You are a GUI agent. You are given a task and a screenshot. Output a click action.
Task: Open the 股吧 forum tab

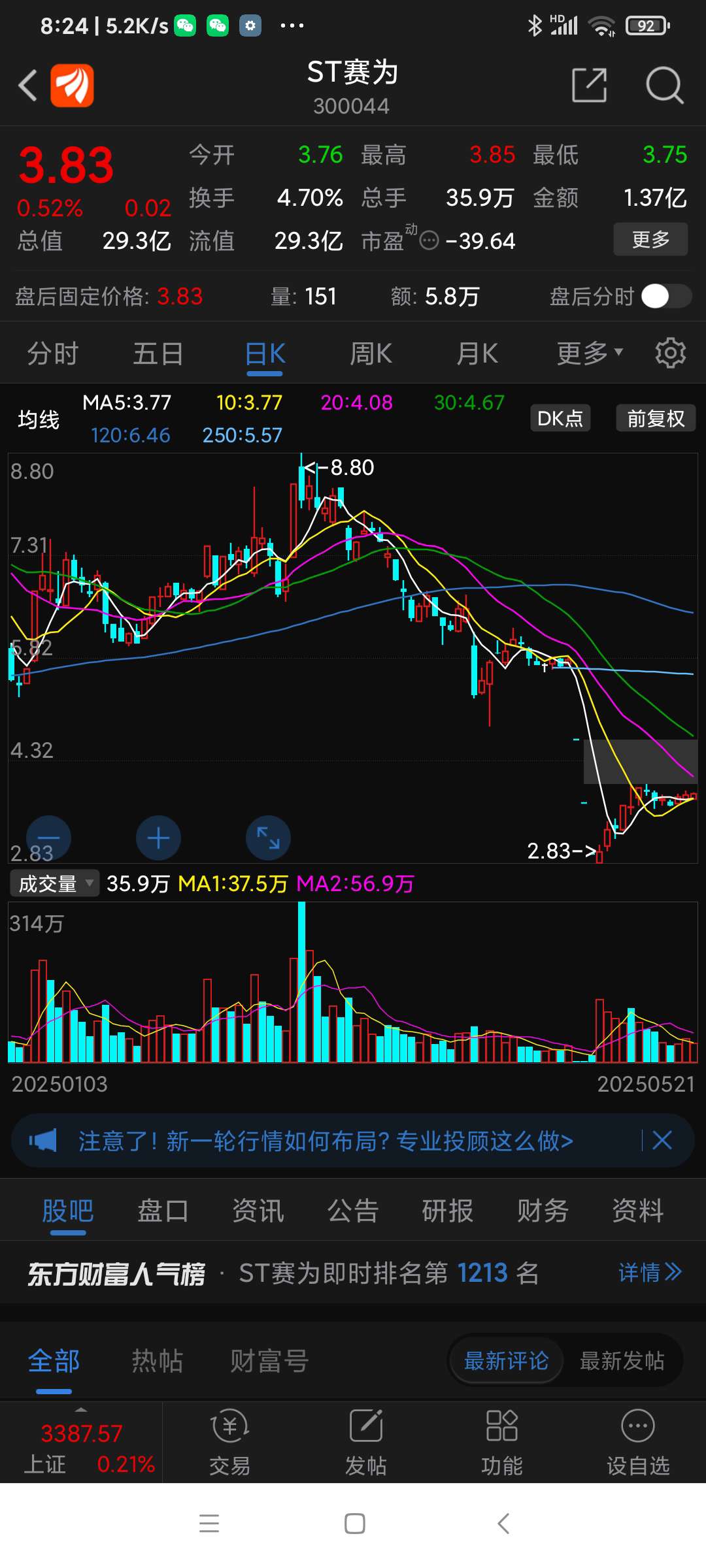[x=68, y=1211]
